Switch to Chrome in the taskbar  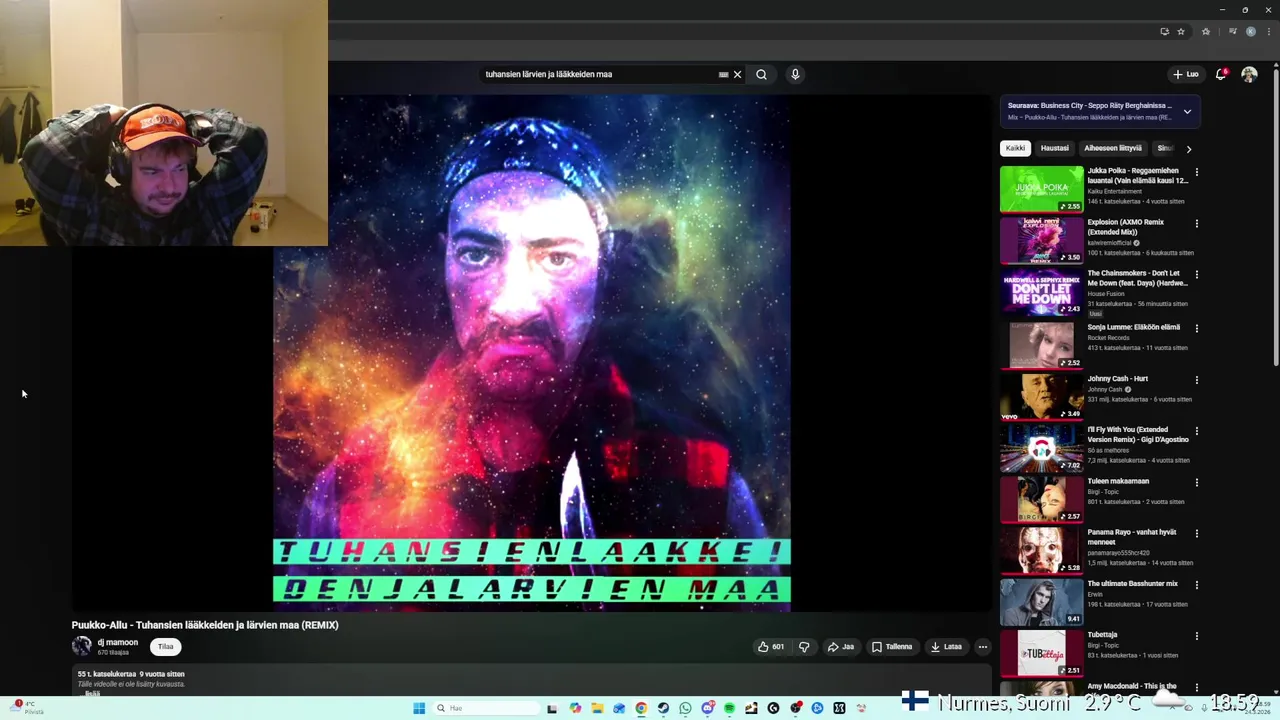641,708
